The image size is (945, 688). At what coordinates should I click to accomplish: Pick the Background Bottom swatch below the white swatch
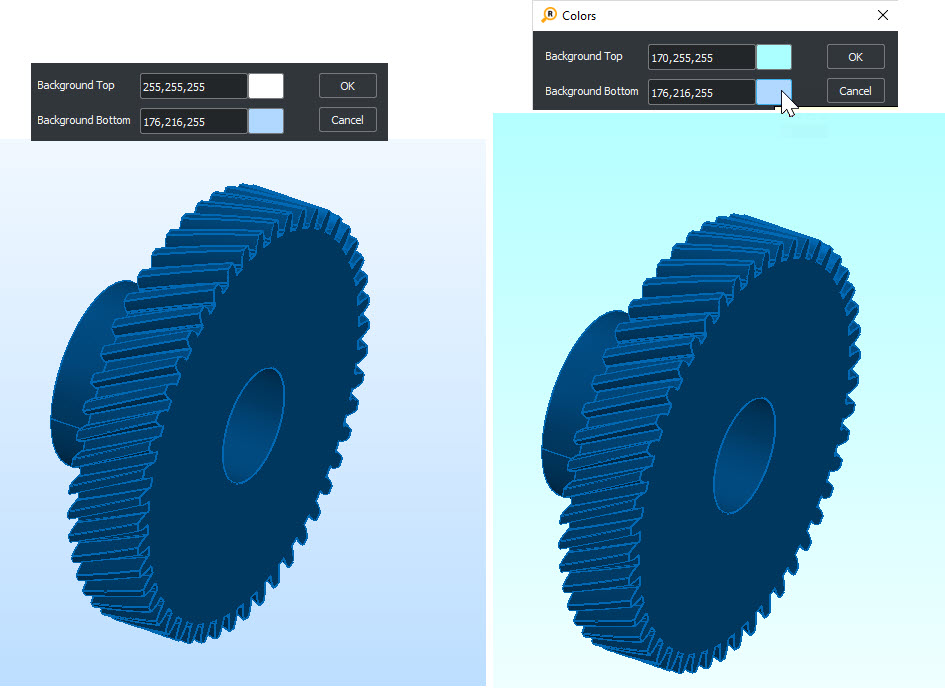click(266, 121)
